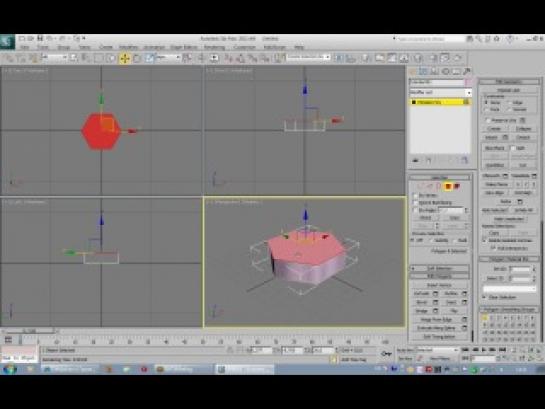This screenshot has width=545, height=409.
Task: Save file via quick access floppy icon
Action: (40, 38)
